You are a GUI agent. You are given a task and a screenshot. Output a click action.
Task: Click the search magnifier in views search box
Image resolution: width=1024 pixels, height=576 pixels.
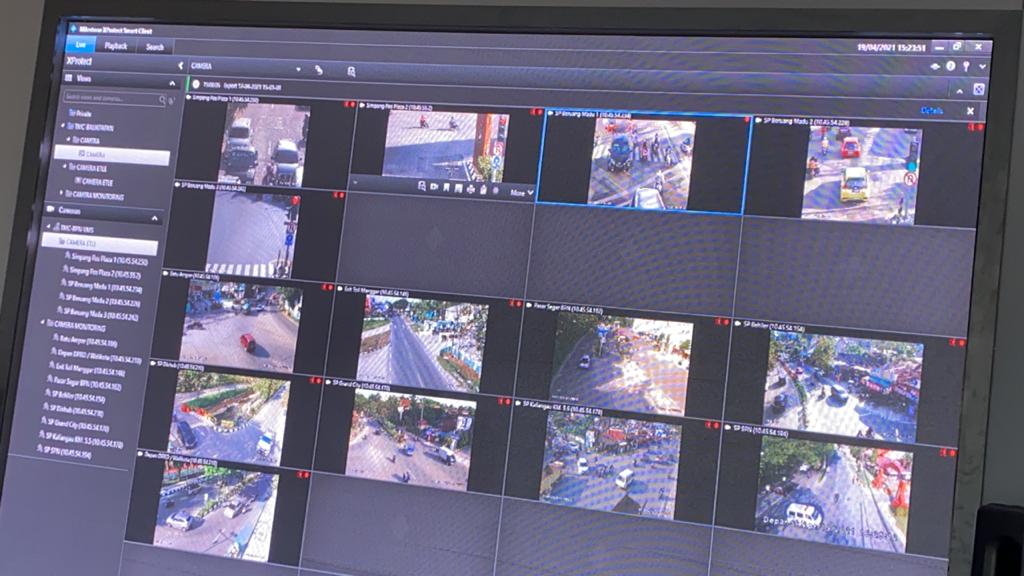coord(161,100)
